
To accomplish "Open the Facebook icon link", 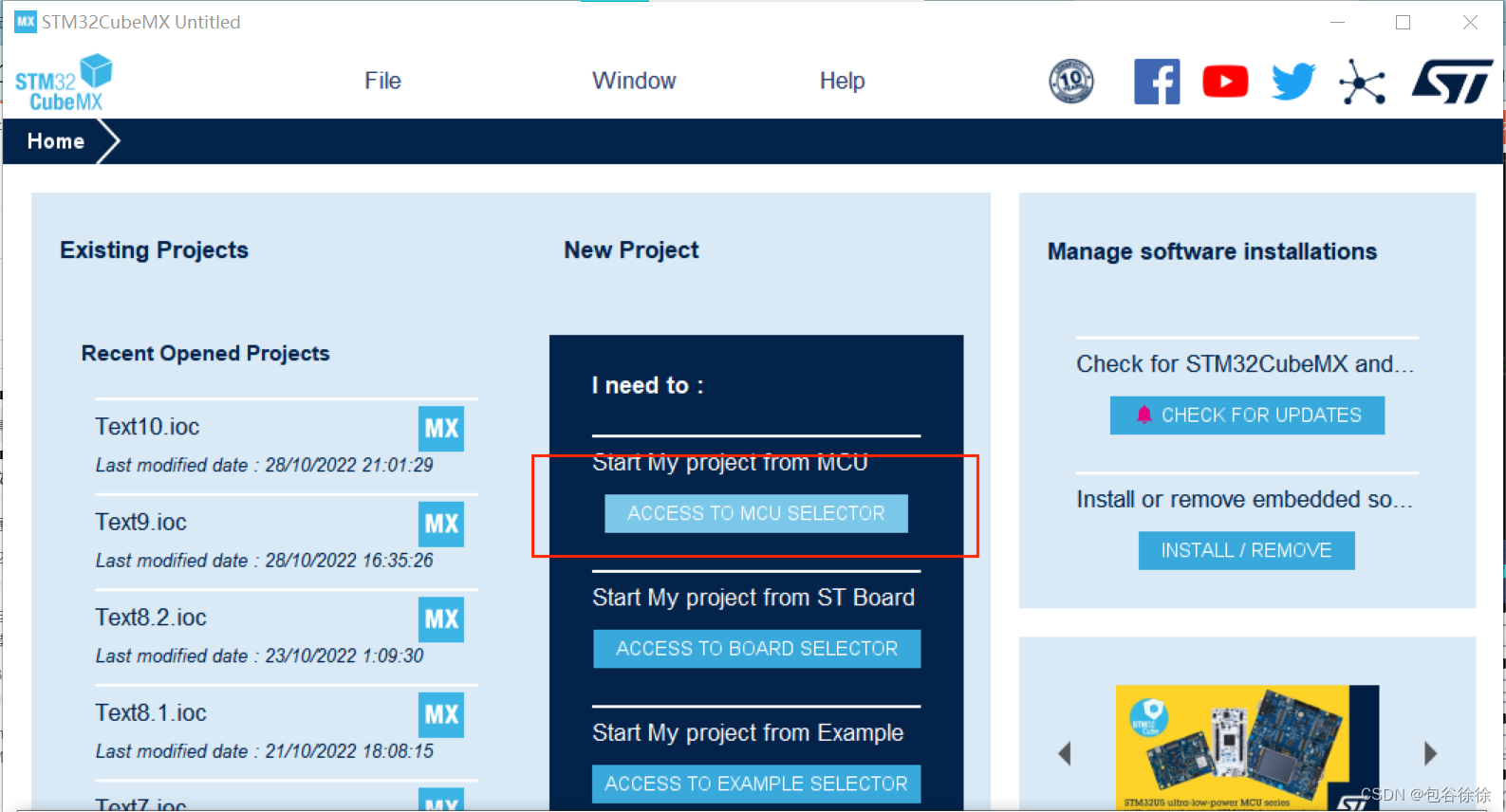I will (x=1157, y=82).
